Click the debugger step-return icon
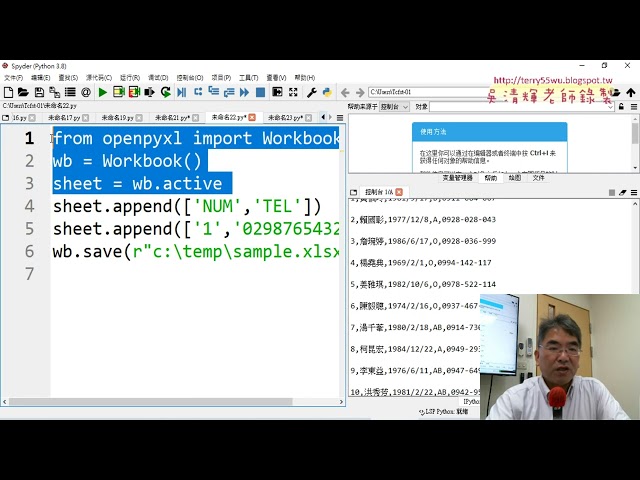The width and height of the screenshot is (640, 480). tap(229, 92)
